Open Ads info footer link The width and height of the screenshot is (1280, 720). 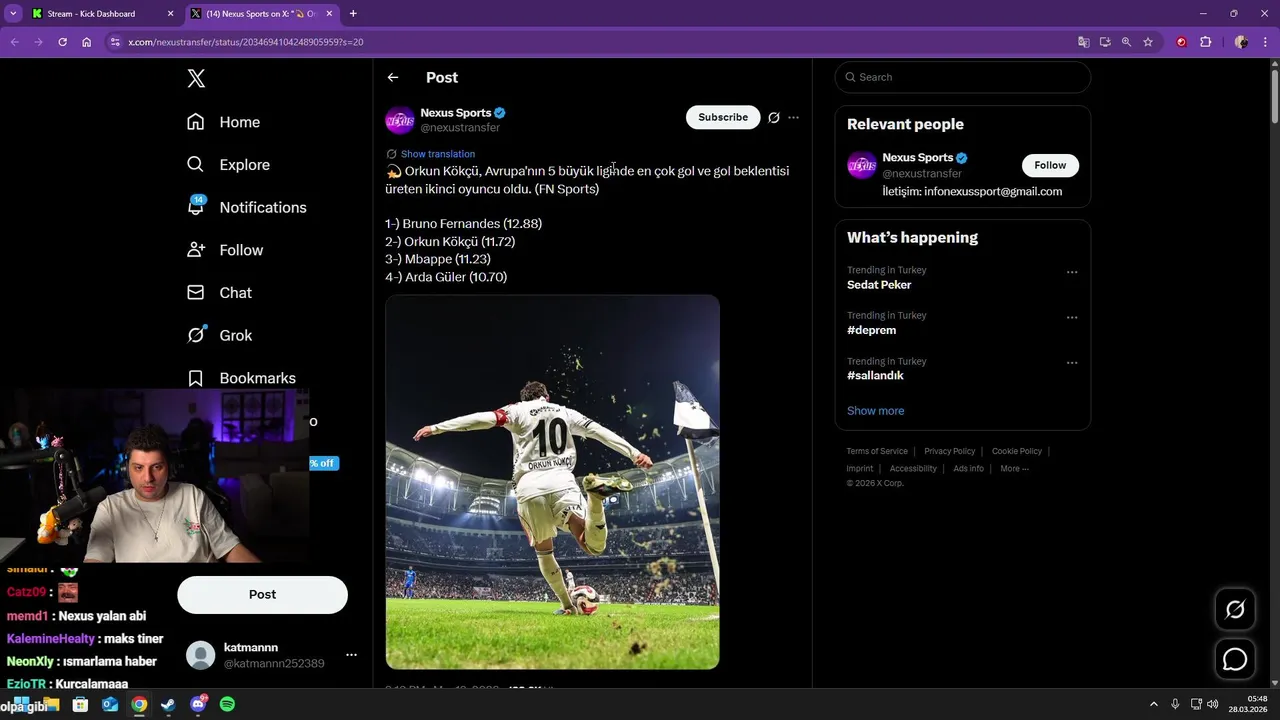click(x=968, y=468)
